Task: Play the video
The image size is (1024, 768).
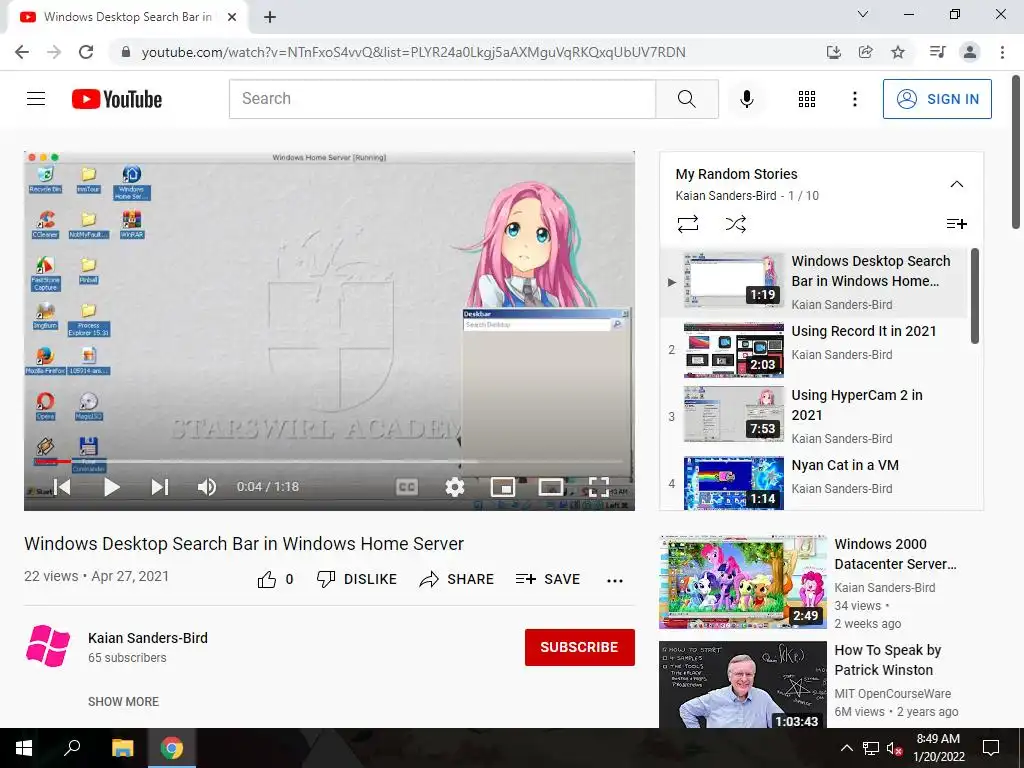Action: tap(112, 487)
